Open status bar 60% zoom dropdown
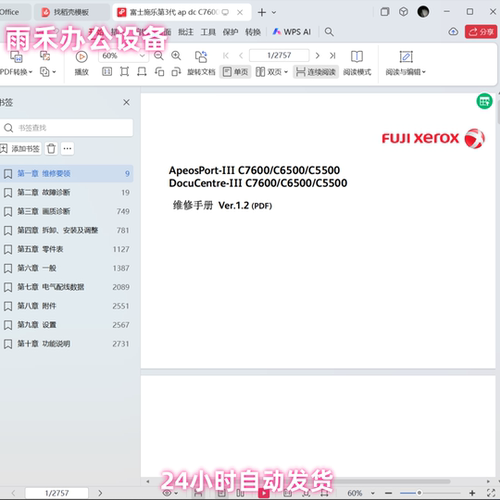The image size is (500, 500). pyautogui.click(x=373, y=493)
